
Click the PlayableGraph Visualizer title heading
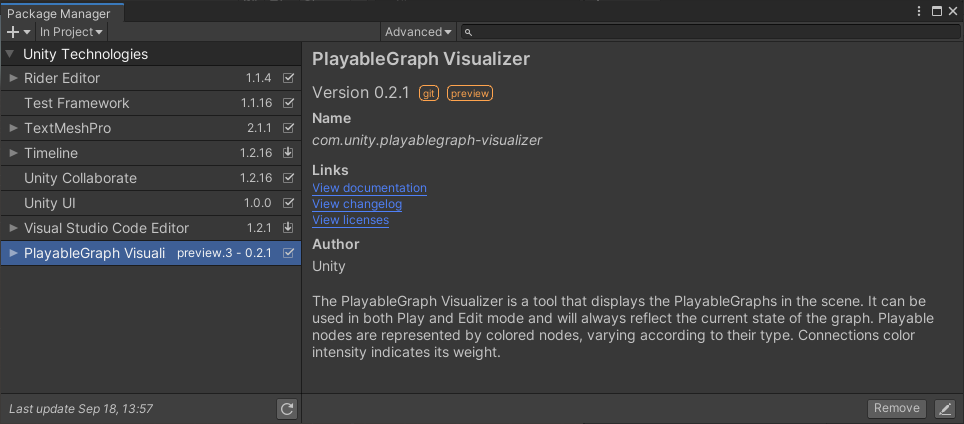(421, 59)
